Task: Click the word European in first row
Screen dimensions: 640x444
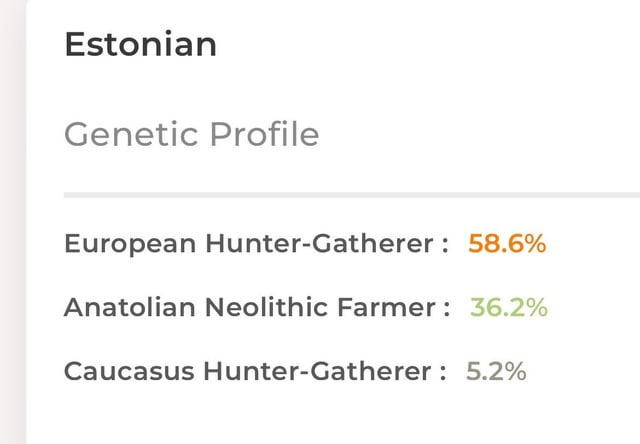Action: [x=130, y=244]
